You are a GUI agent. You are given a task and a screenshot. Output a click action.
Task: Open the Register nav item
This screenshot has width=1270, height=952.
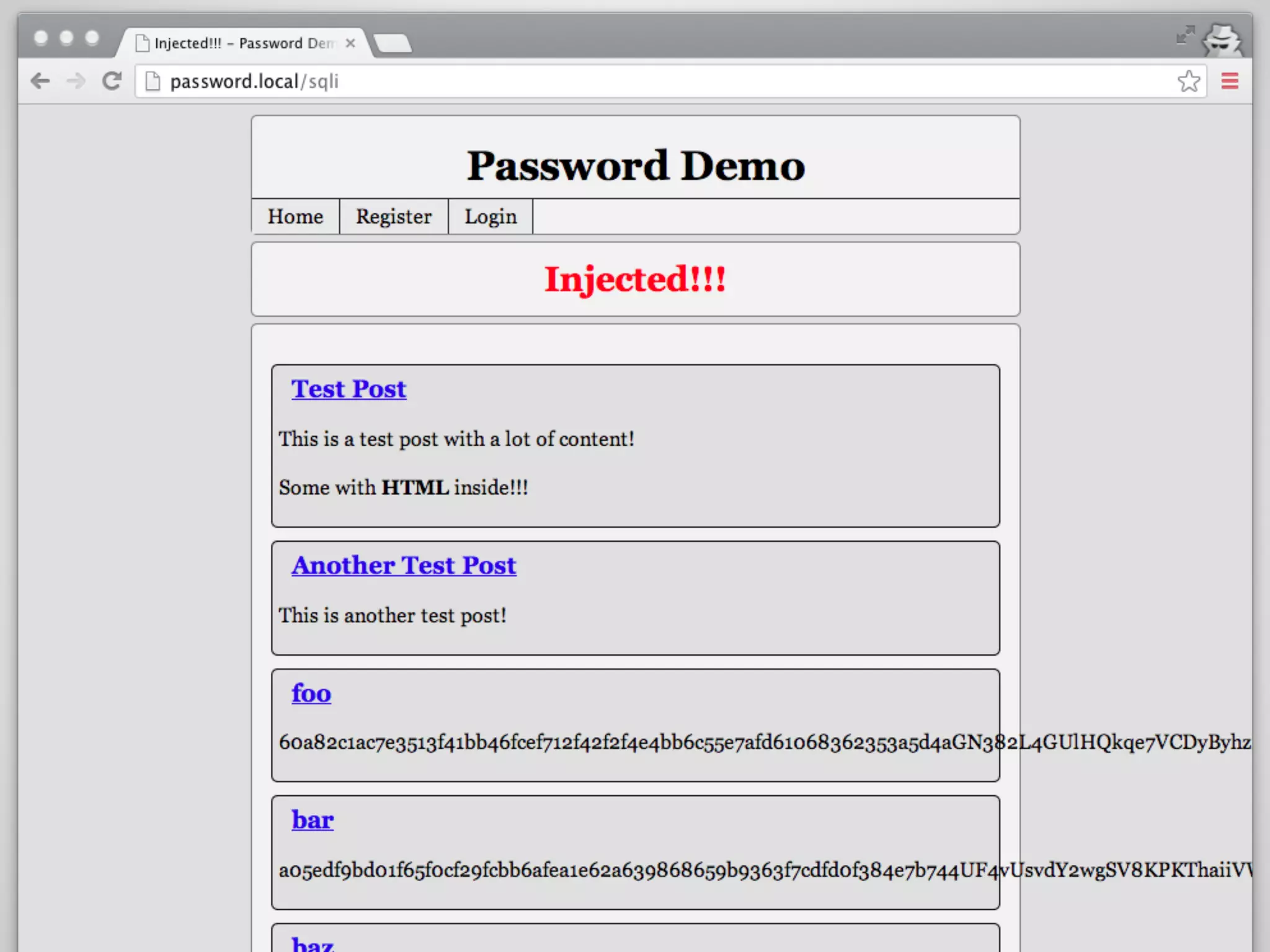(393, 217)
